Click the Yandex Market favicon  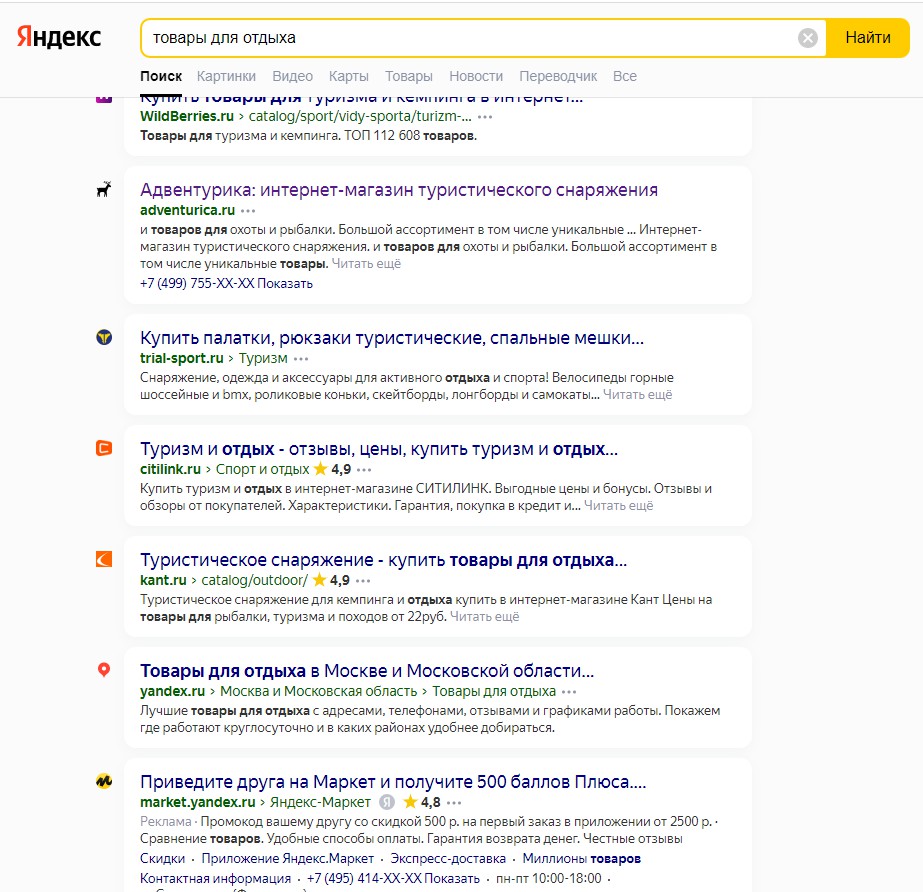(x=104, y=781)
